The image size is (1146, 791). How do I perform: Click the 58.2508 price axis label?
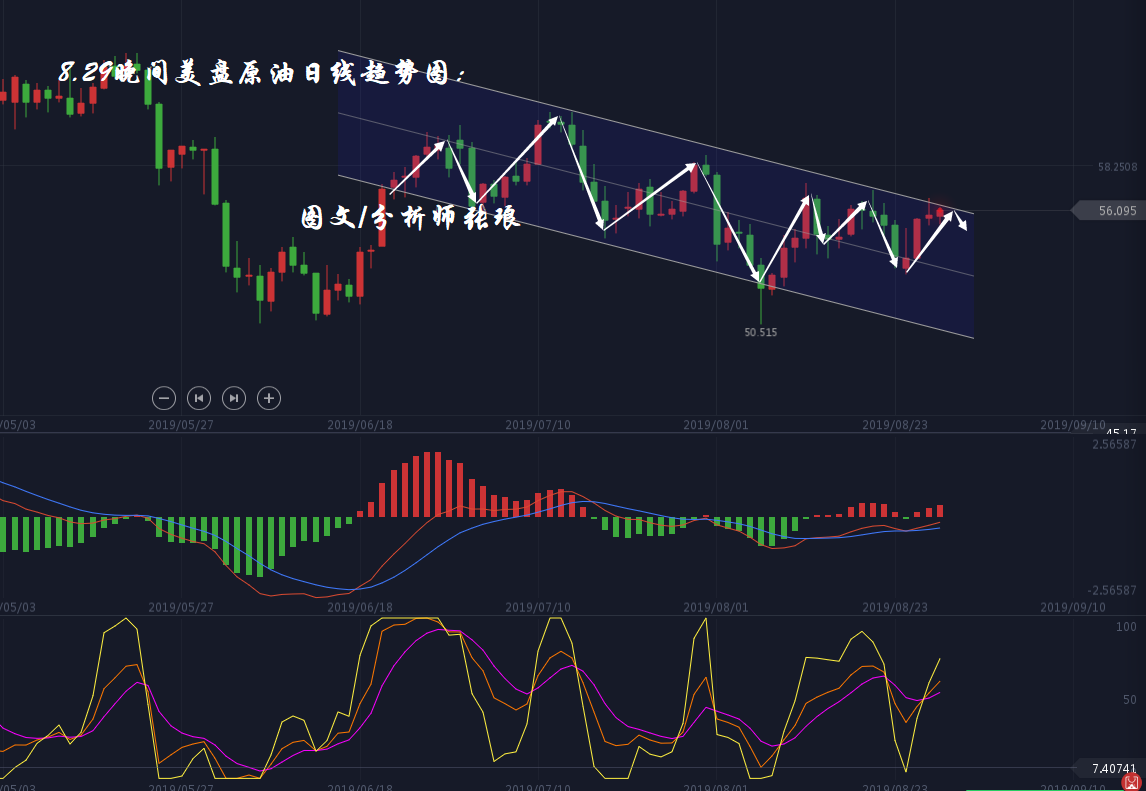1117,167
